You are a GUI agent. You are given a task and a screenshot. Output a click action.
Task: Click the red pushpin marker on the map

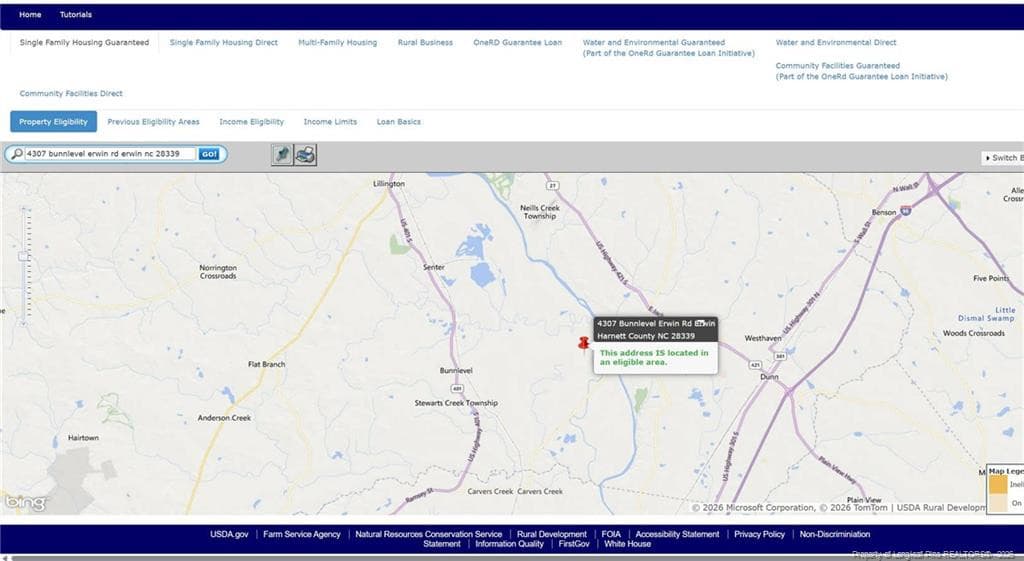coord(584,344)
